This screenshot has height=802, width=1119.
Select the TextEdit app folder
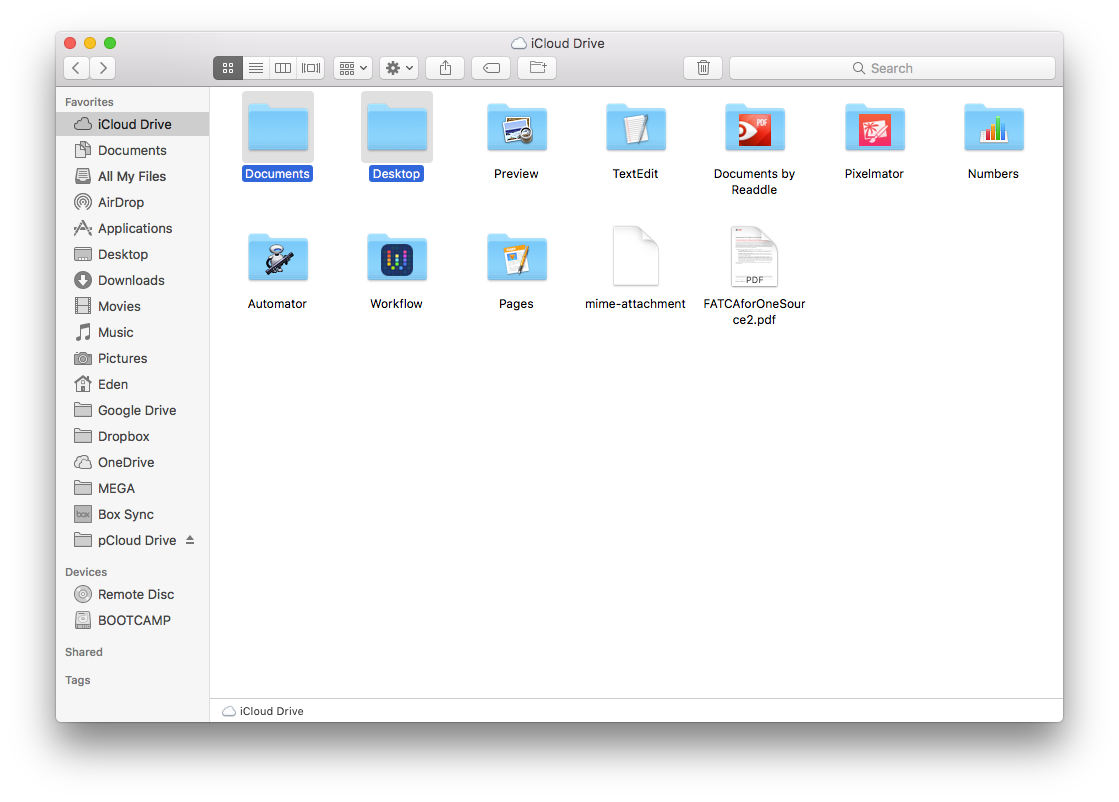tap(636, 127)
